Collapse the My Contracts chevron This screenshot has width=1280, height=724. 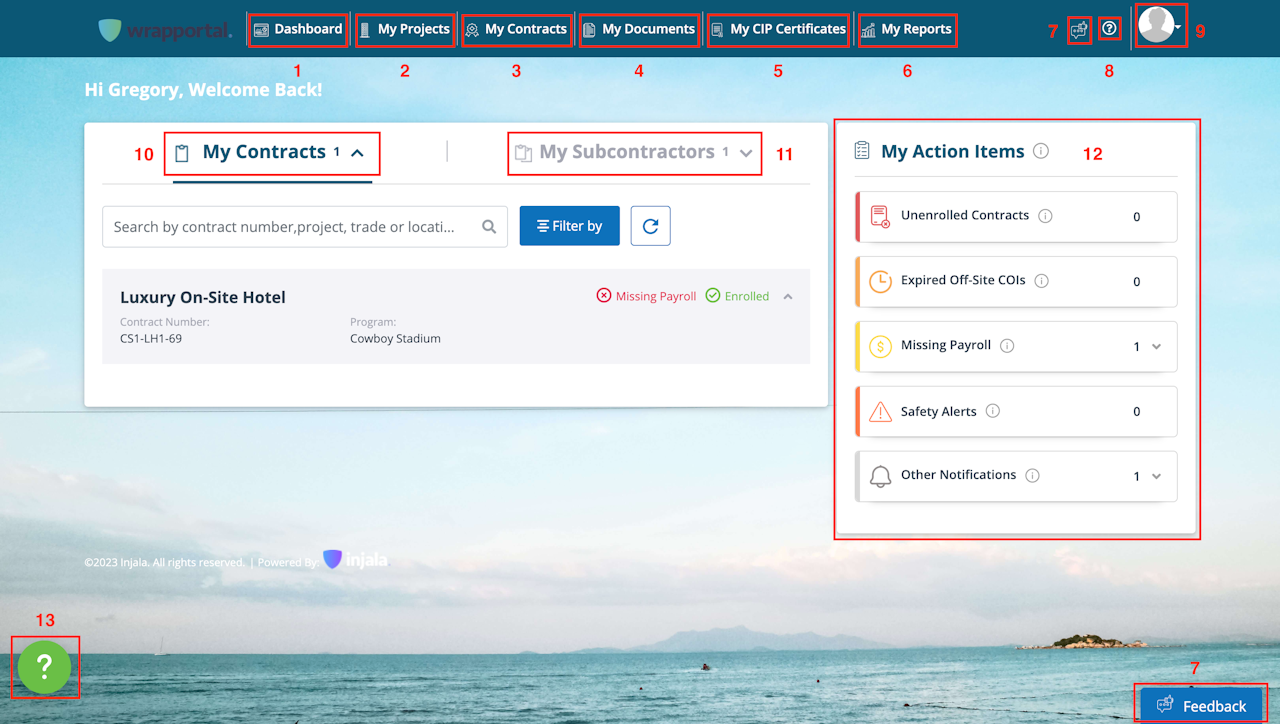tap(357, 153)
